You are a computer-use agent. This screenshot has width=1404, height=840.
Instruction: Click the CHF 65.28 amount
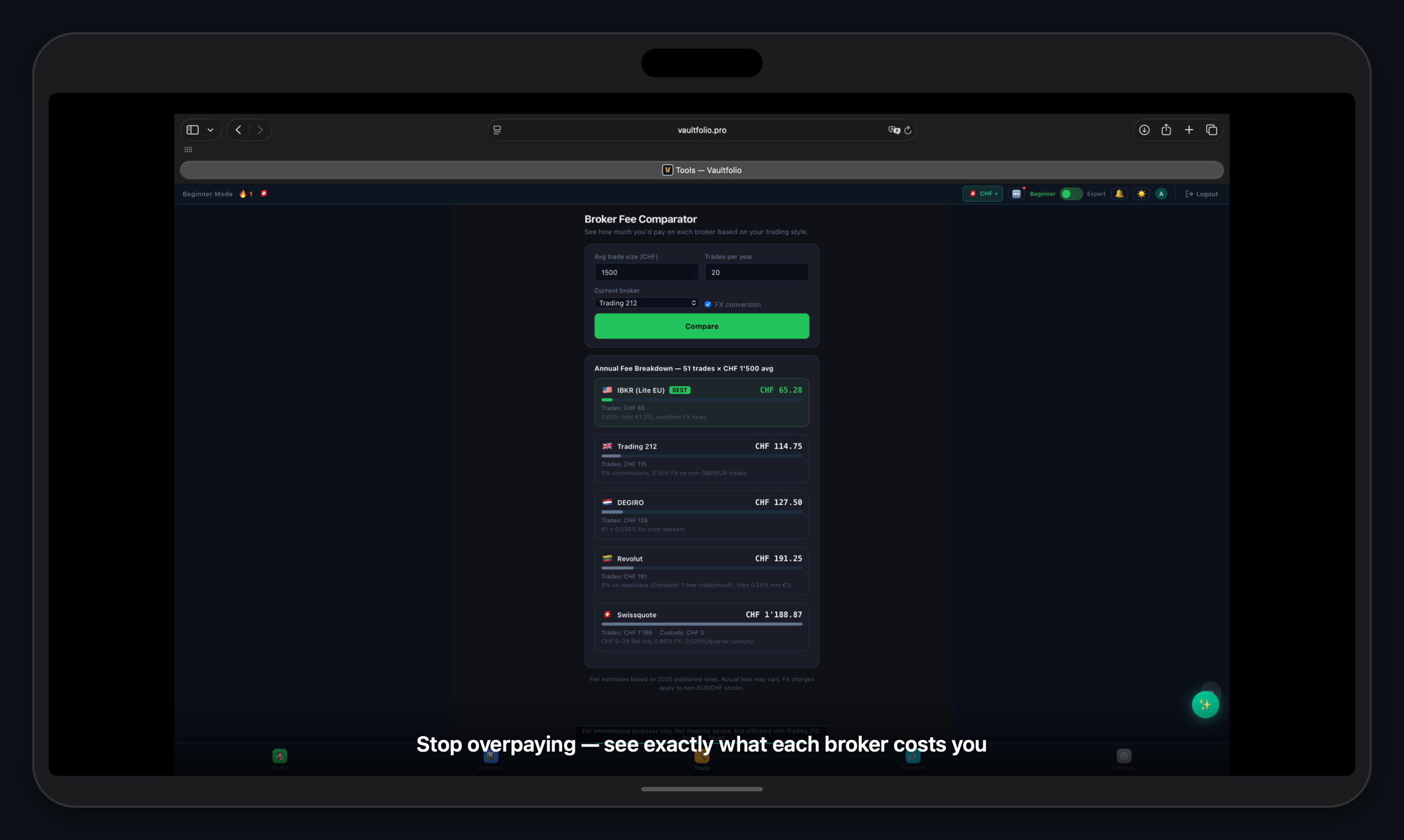[780, 390]
